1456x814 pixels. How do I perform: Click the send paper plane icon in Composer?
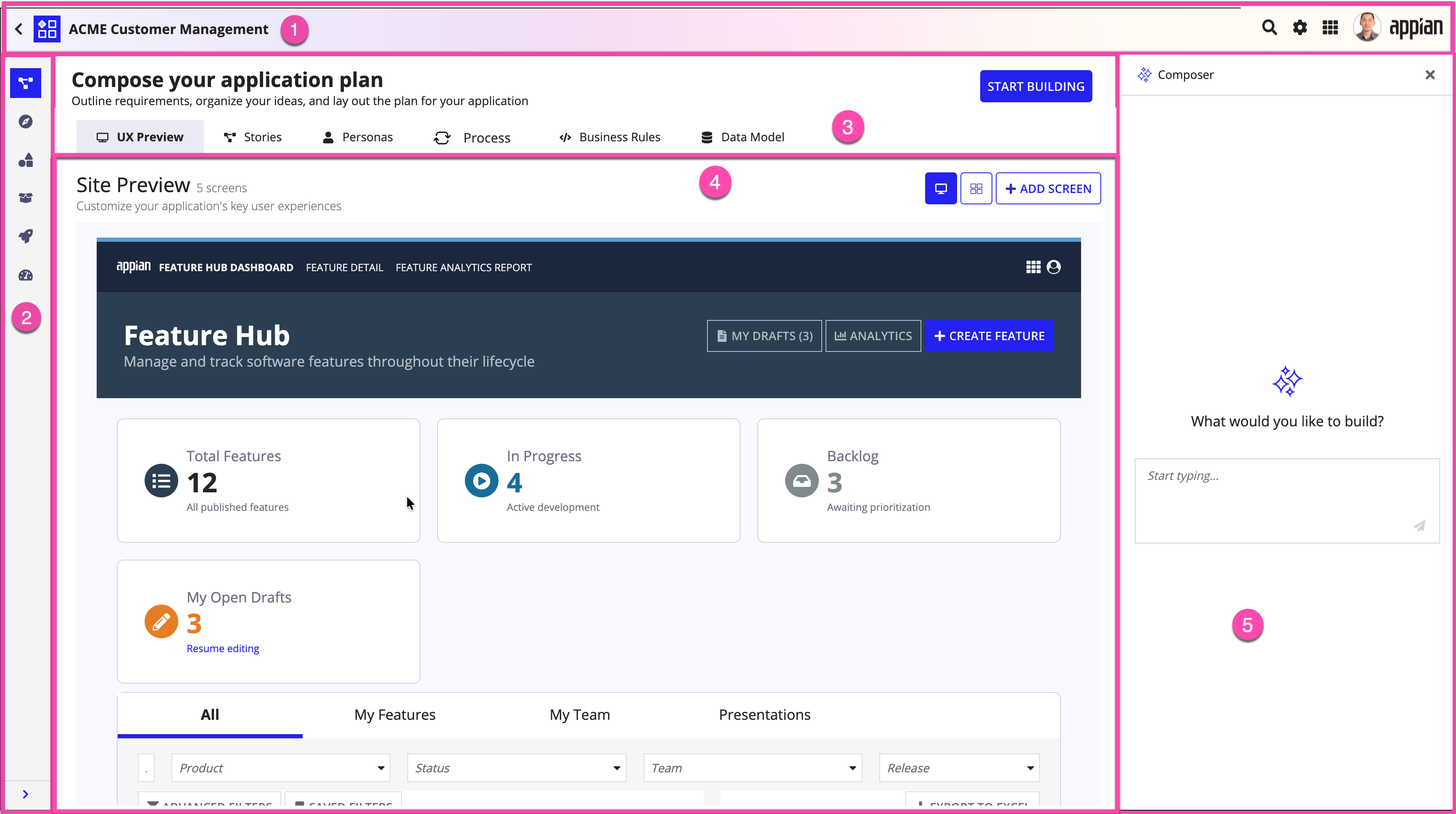[1419, 526]
